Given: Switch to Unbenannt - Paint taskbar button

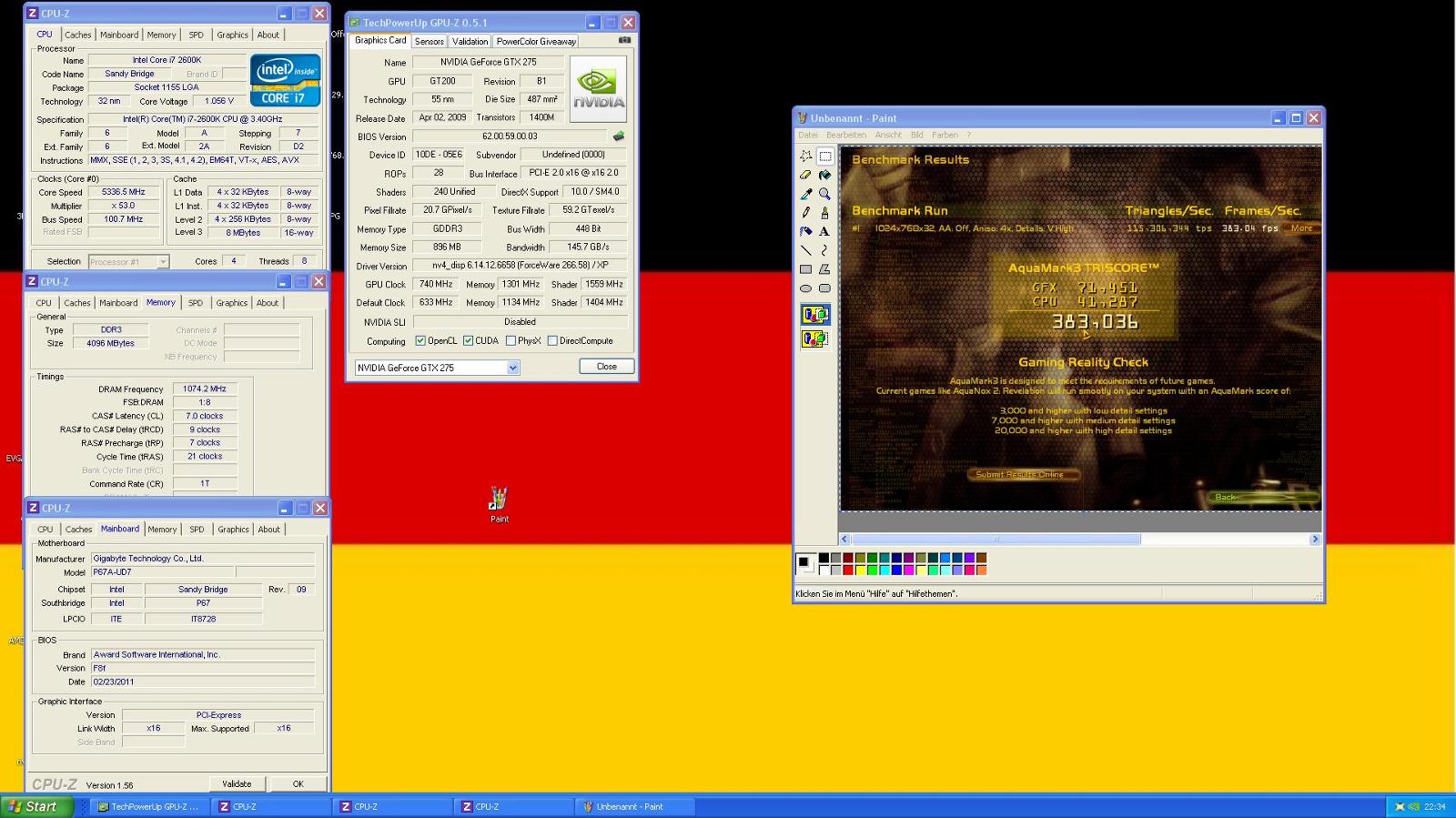Looking at the screenshot, I should click(634, 806).
